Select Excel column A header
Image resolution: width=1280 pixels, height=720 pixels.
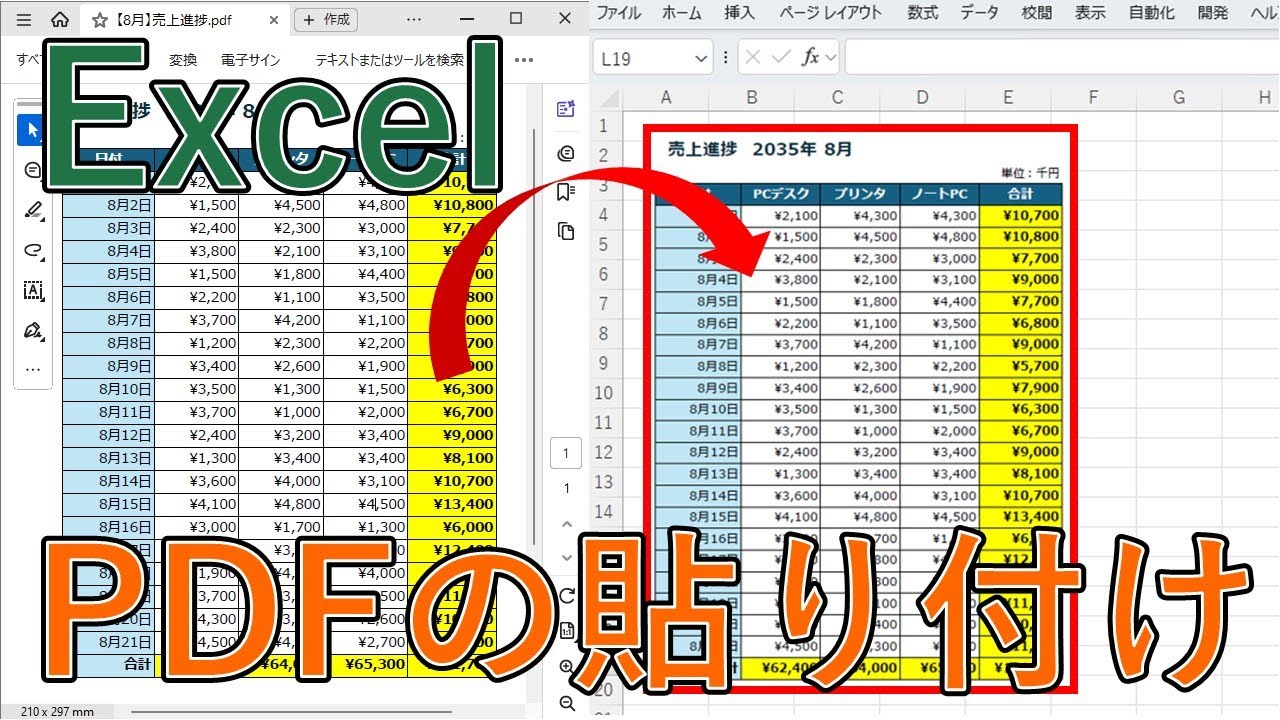[666, 98]
